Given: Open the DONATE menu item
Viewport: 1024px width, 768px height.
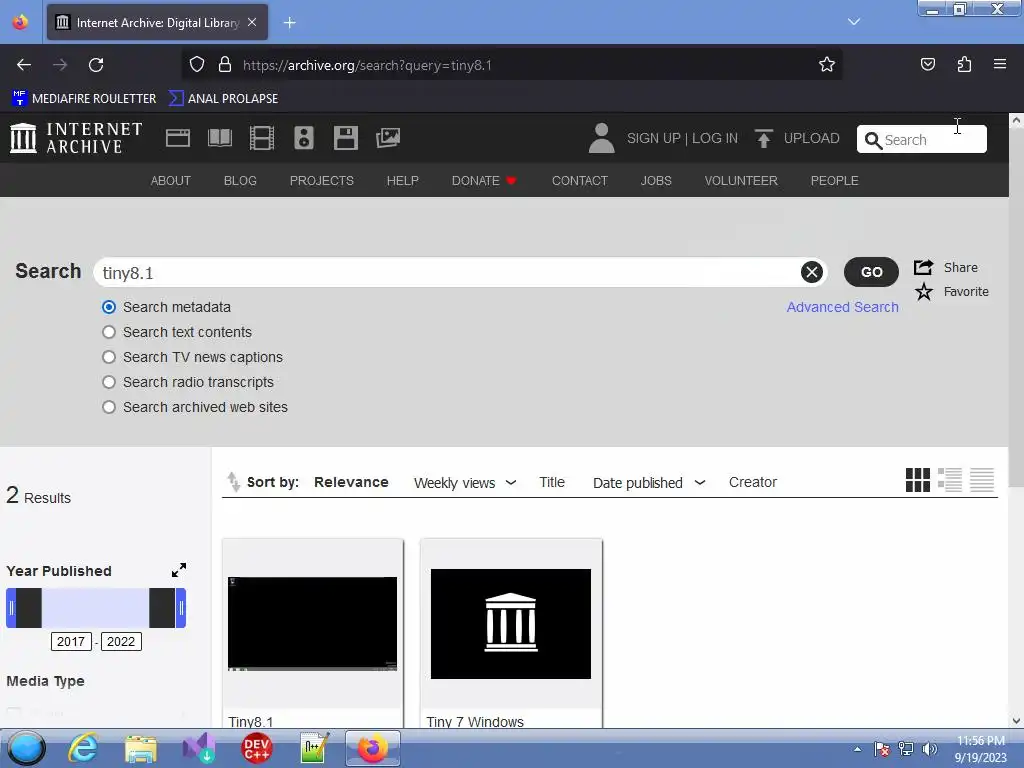Looking at the screenshot, I should tap(484, 180).
